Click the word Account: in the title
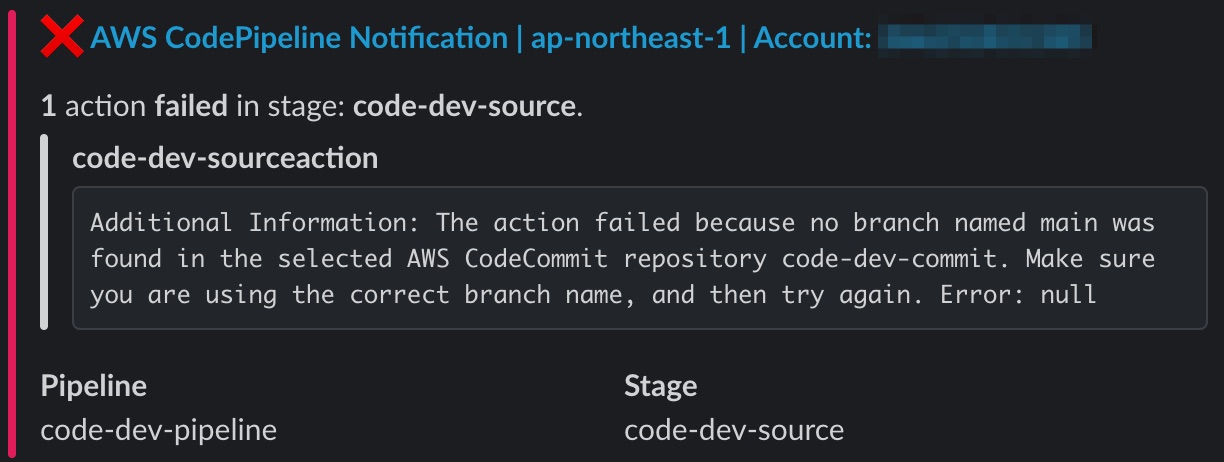This screenshot has width=1224, height=462. tap(811, 39)
